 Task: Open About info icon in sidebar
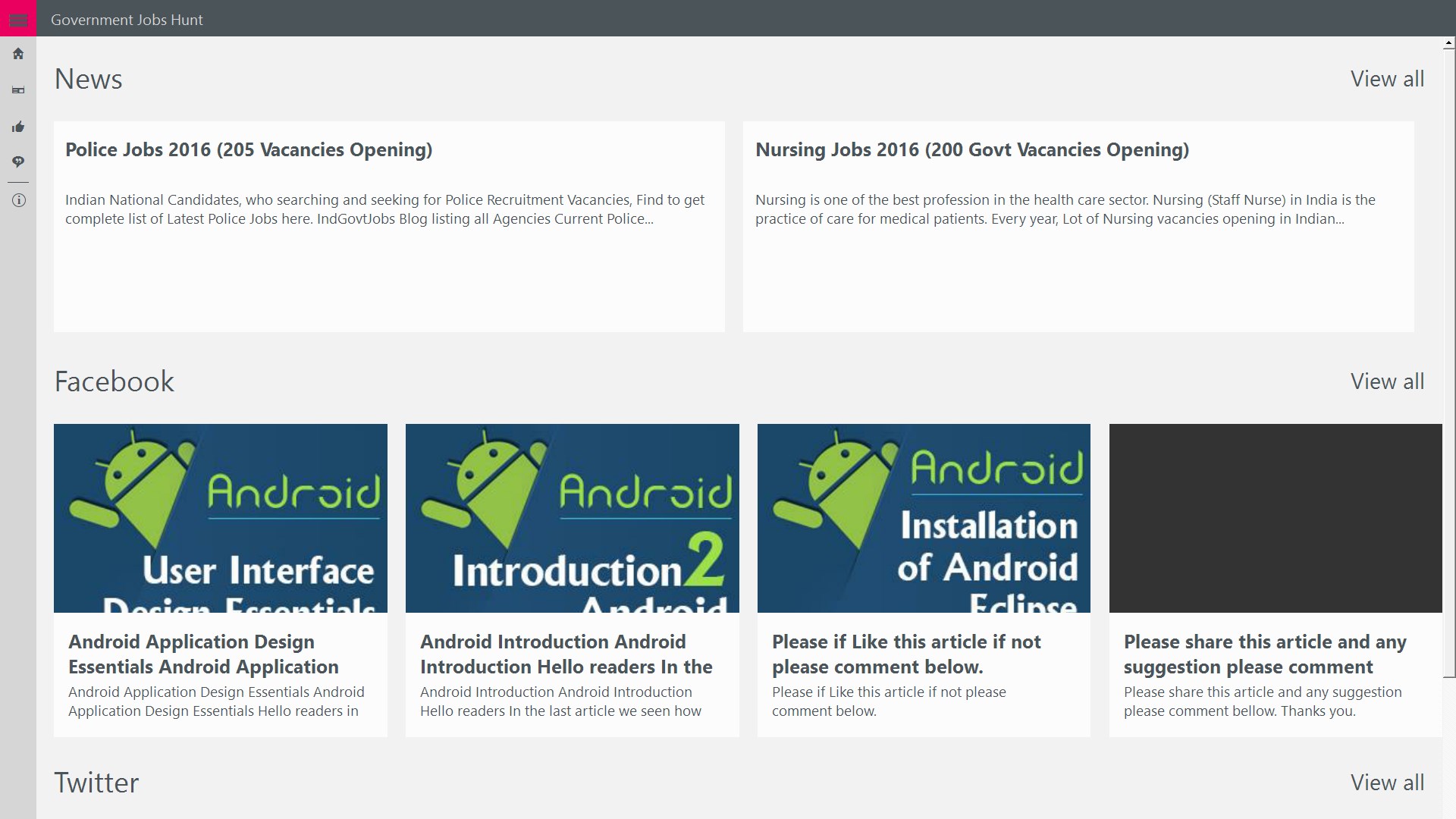(18, 200)
